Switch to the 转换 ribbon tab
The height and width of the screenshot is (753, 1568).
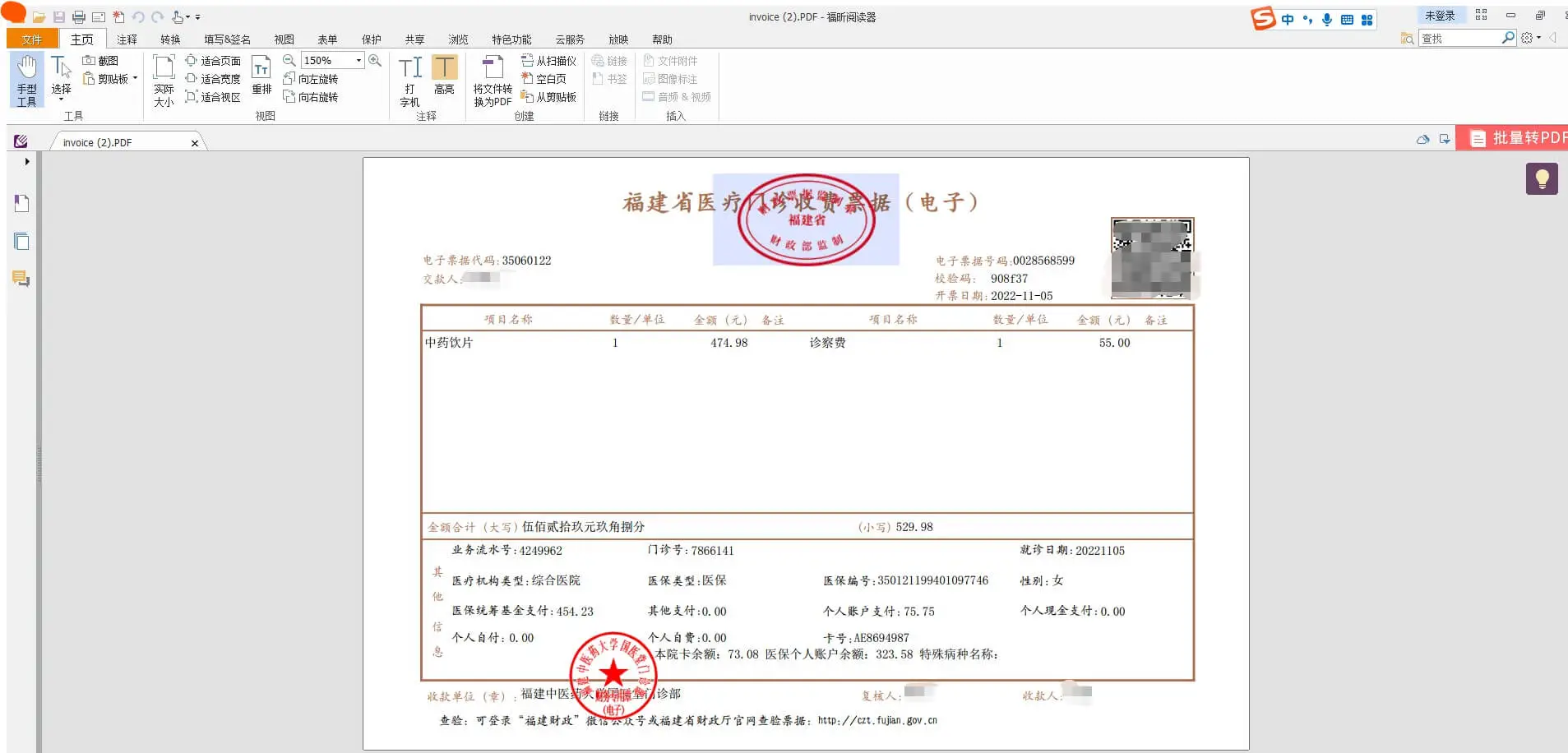170,39
